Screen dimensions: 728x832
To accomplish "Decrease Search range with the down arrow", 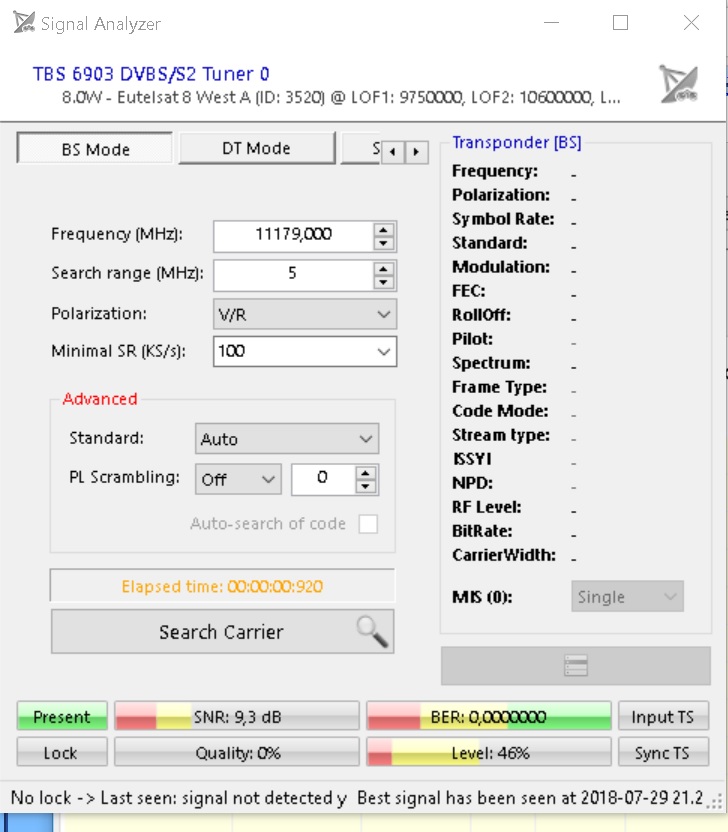I will click(383, 282).
